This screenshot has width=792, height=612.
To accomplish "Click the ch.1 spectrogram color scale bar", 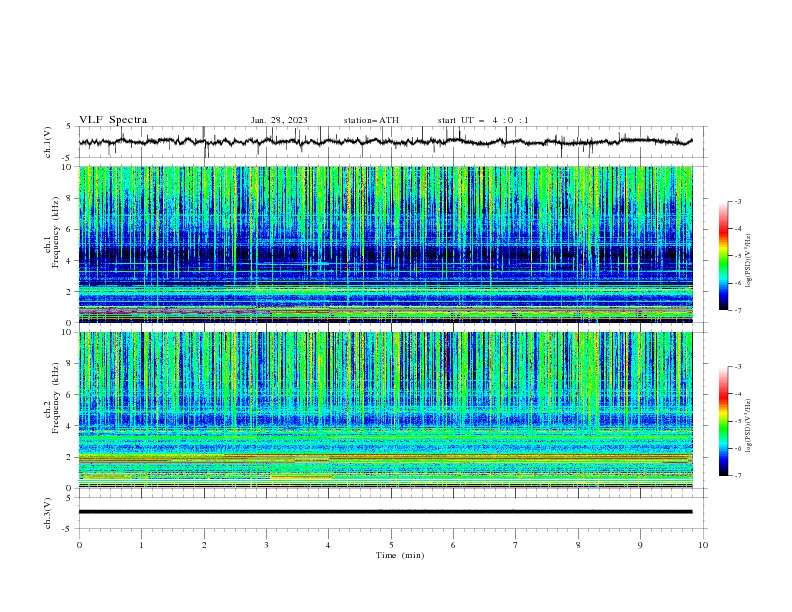I will point(723,256).
